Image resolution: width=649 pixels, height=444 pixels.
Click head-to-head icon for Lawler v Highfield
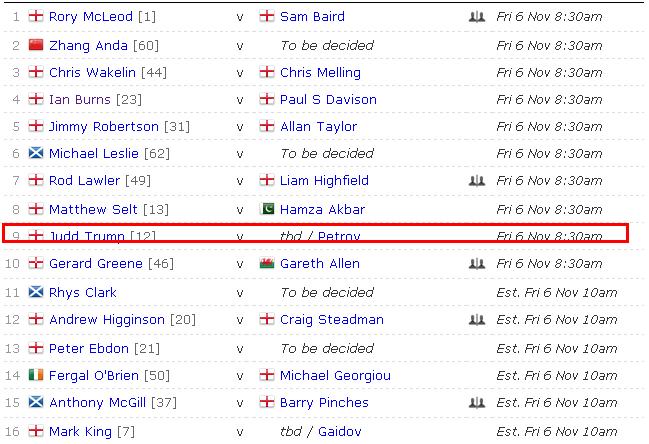tap(476, 181)
